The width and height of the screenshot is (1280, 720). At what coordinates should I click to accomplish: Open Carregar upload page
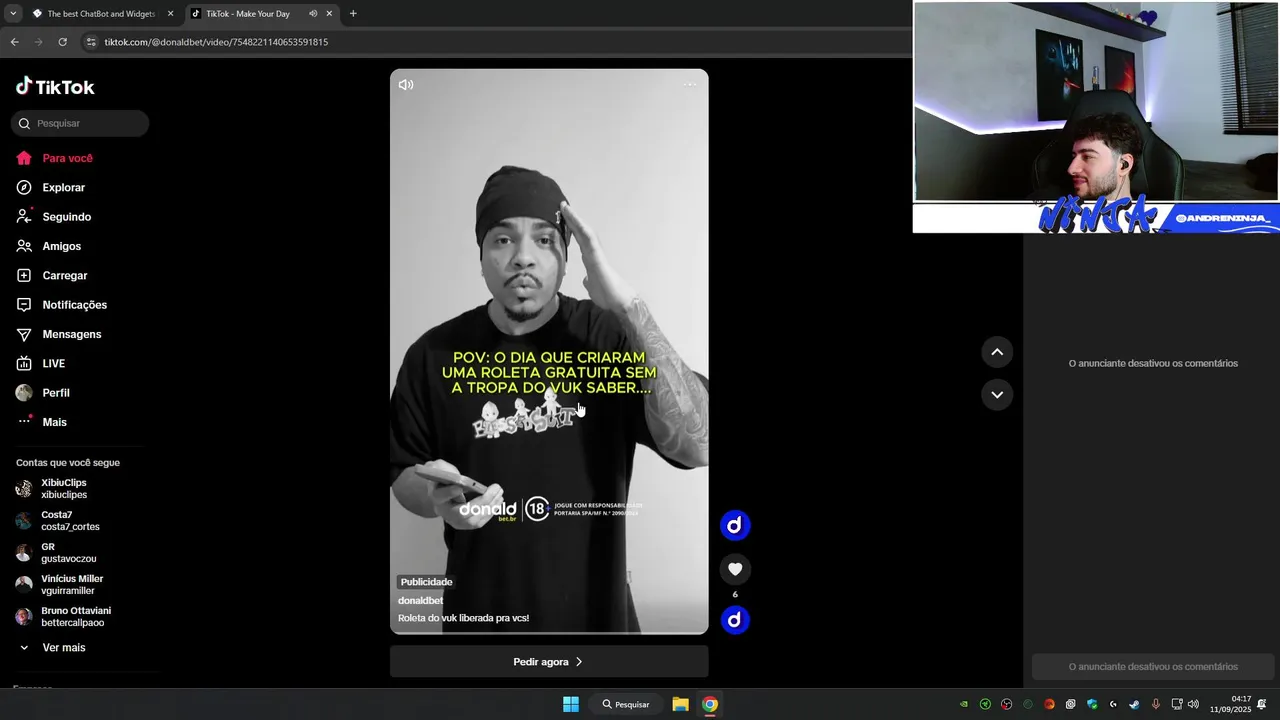(52, 275)
